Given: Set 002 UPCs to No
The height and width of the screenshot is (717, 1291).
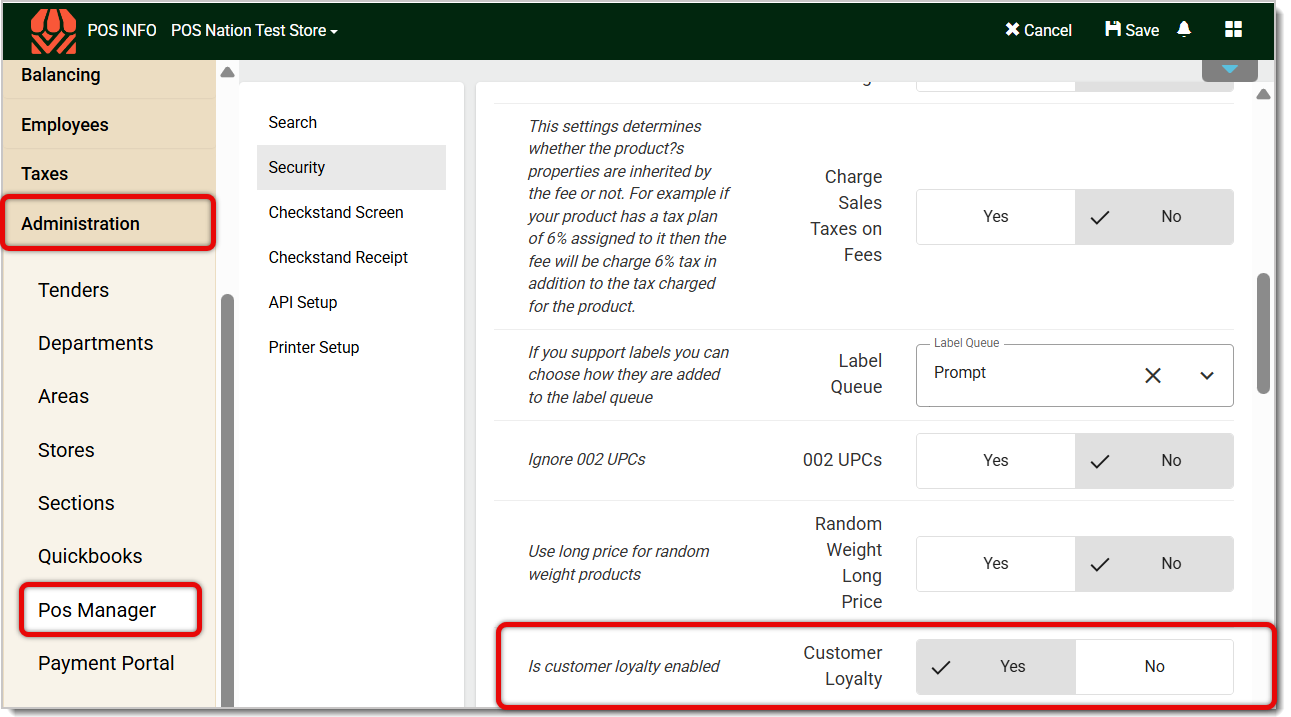Looking at the screenshot, I should coord(1154,460).
